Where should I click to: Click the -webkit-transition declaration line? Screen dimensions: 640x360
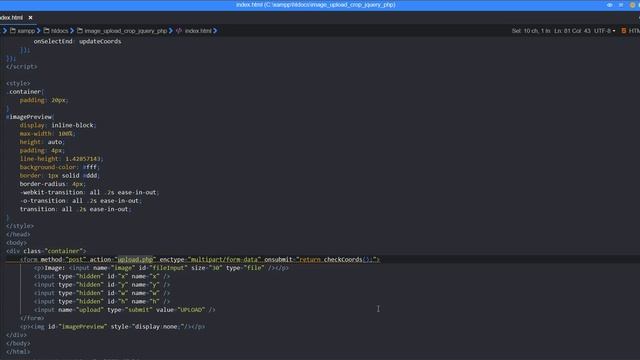[x=89, y=193]
